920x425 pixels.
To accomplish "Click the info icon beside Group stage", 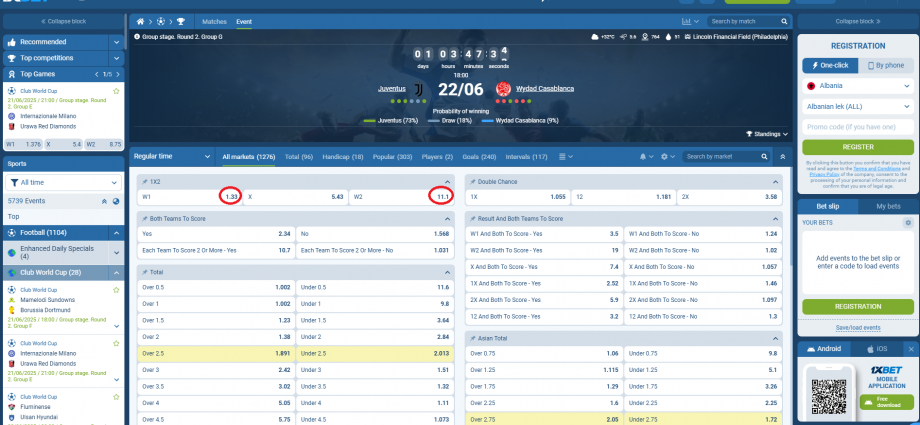I will coord(137,36).
